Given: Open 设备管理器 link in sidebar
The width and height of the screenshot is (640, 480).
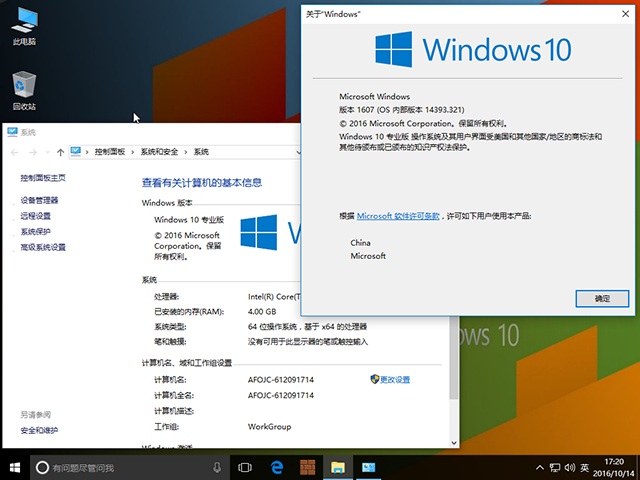Looking at the screenshot, I should (x=39, y=201).
